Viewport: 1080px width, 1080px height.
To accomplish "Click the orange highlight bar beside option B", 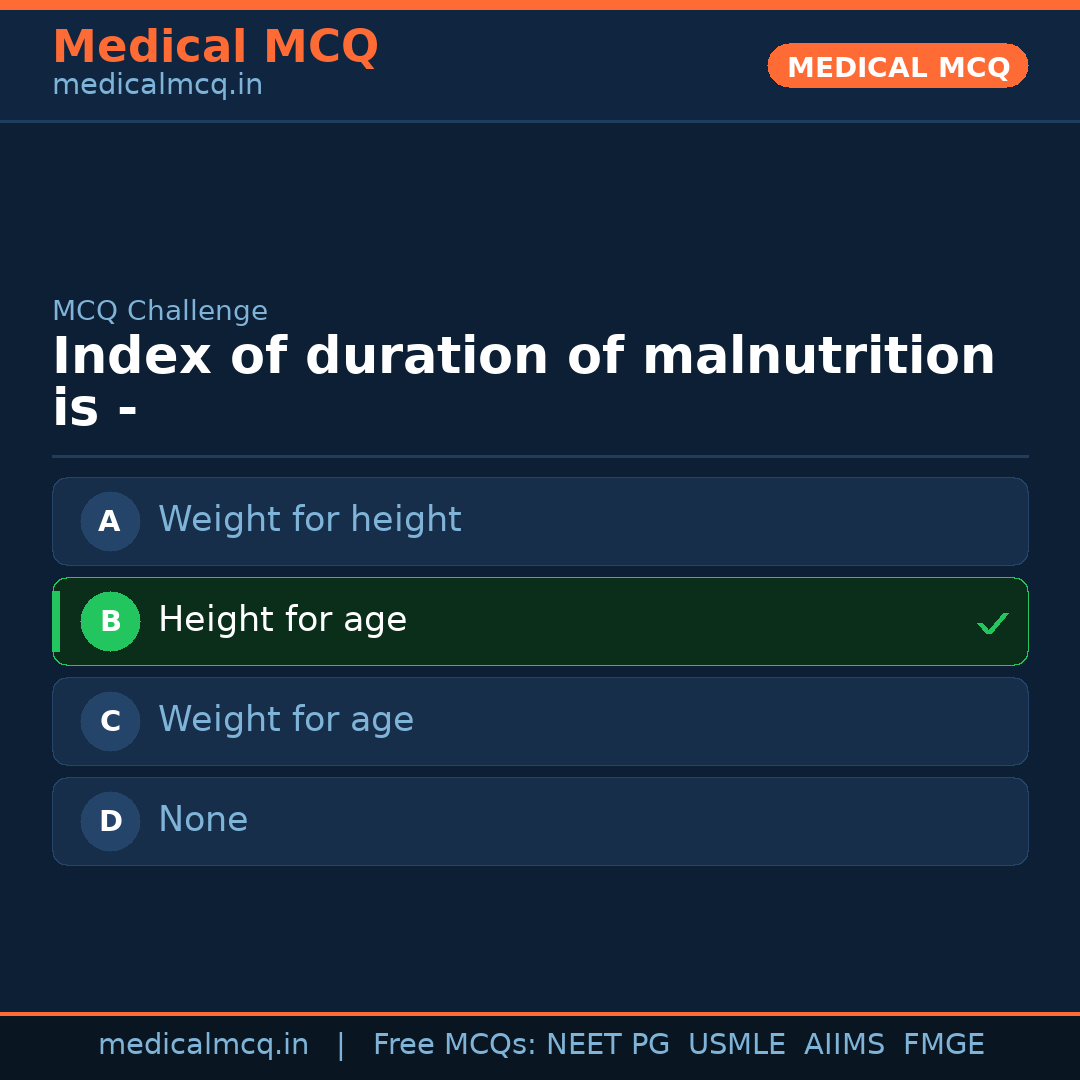I will click(56, 621).
